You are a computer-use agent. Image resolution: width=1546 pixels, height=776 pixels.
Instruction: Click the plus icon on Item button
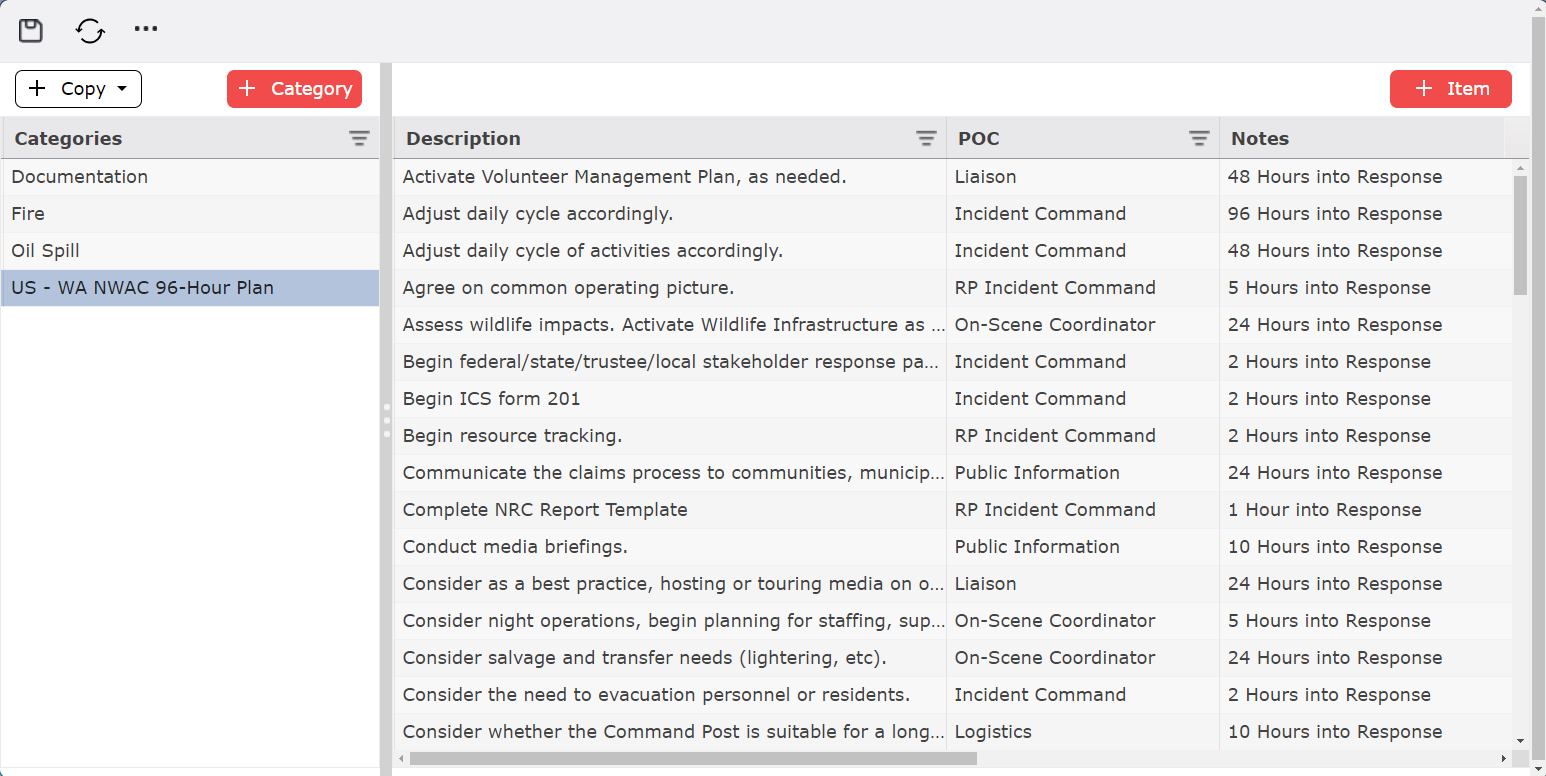pos(1424,89)
